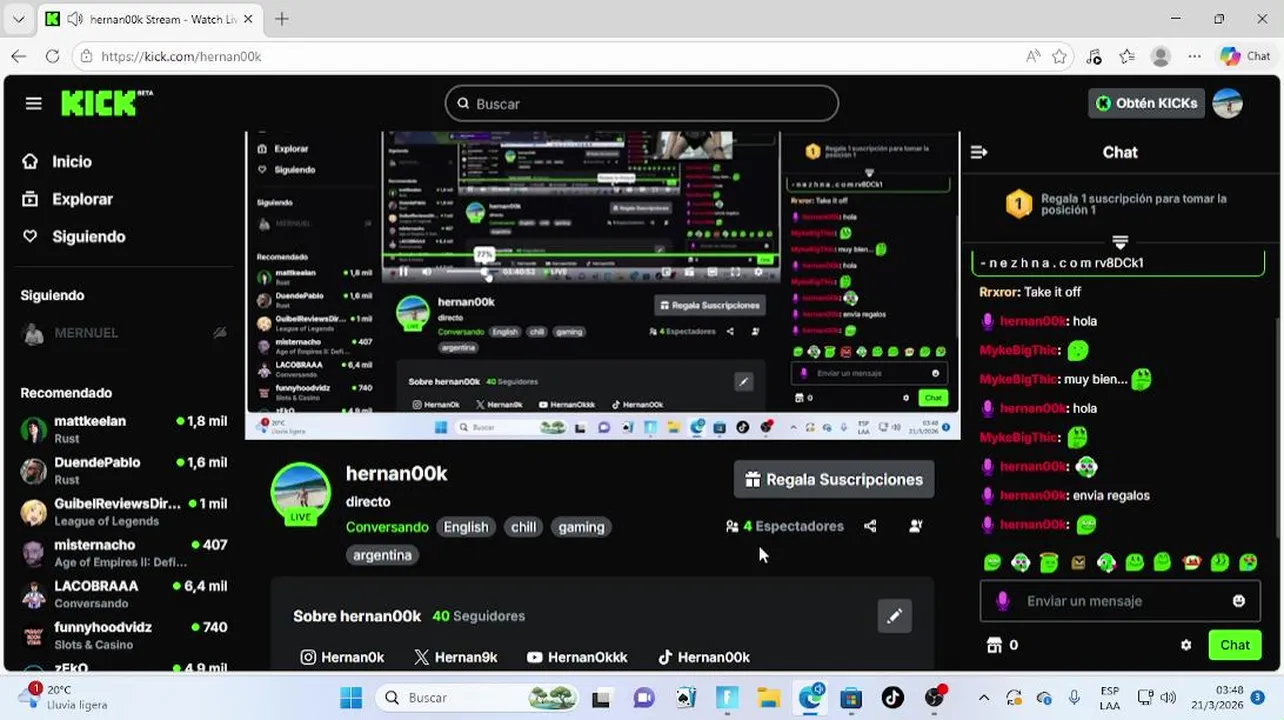Open a new browser tab
This screenshot has height=720, width=1284.
pos(282,19)
